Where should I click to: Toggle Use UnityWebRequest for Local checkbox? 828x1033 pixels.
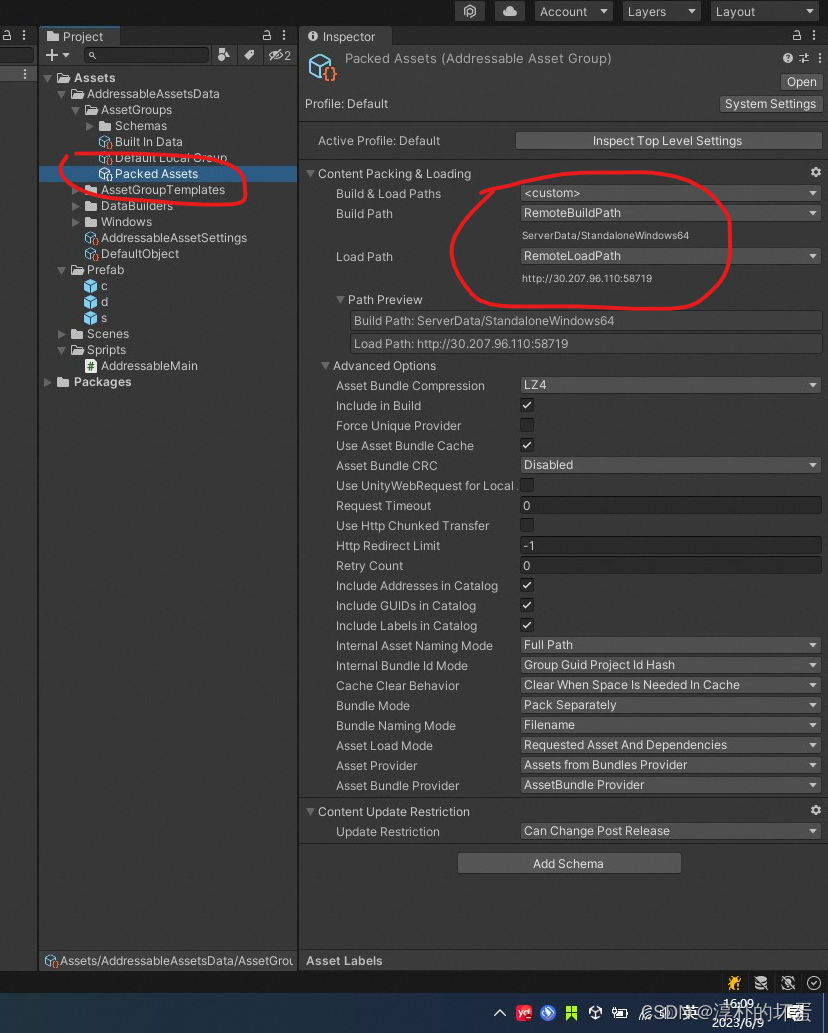[527, 485]
